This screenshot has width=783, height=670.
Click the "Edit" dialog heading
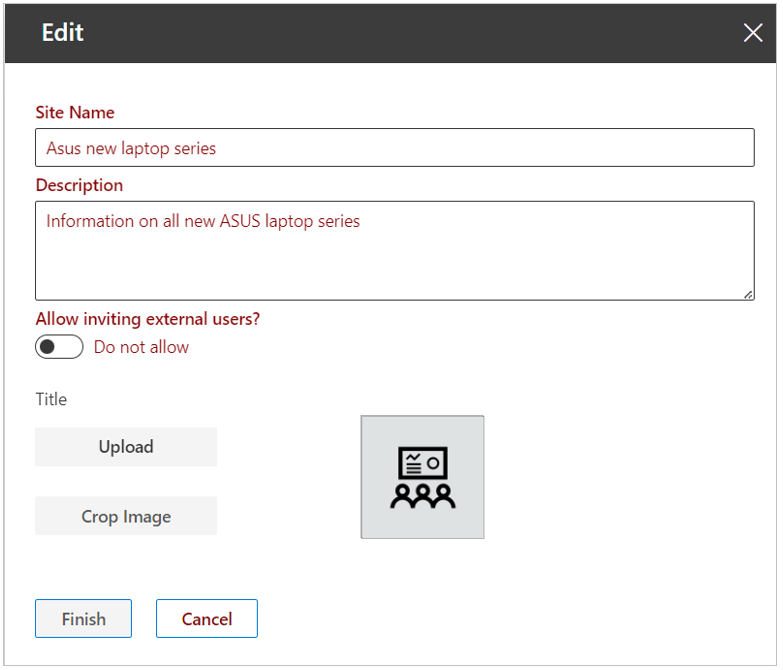(x=62, y=33)
